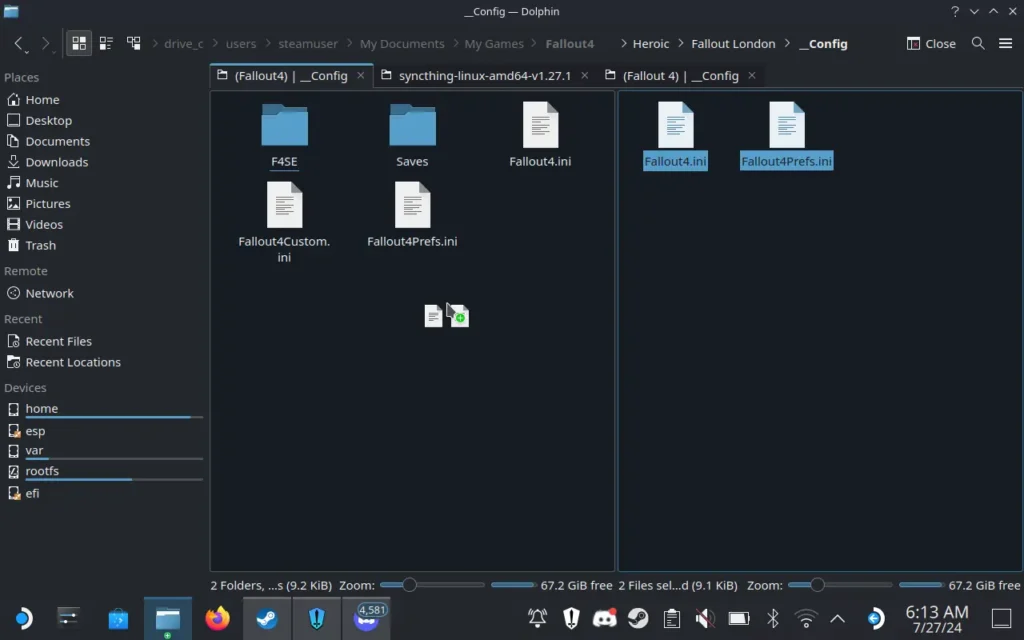Select the syncthing-linux-amd64-v1.27.1 tab
Screen dimensions: 1024x640
pos(485,76)
